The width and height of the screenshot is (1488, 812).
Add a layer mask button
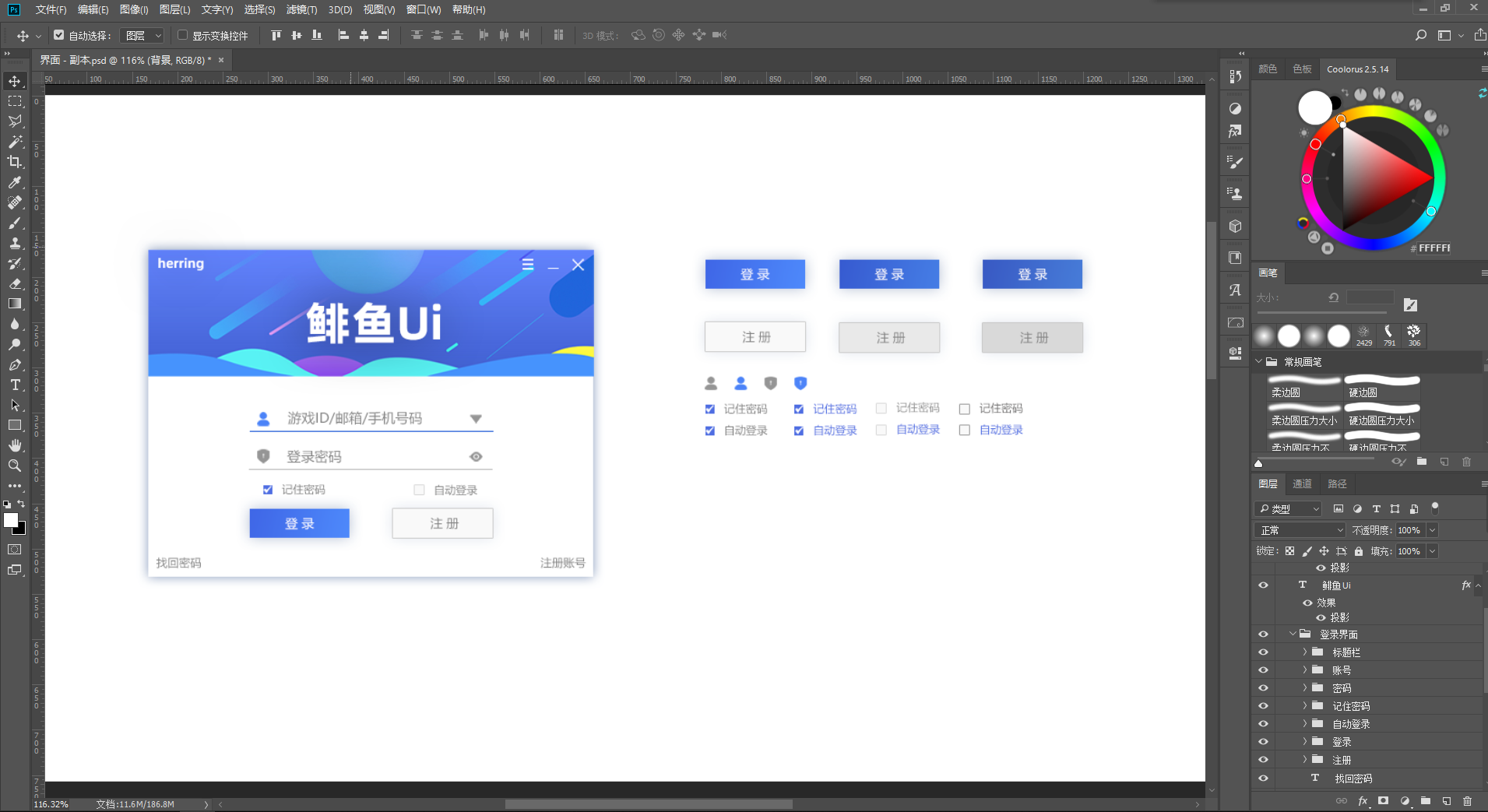click(1383, 800)
